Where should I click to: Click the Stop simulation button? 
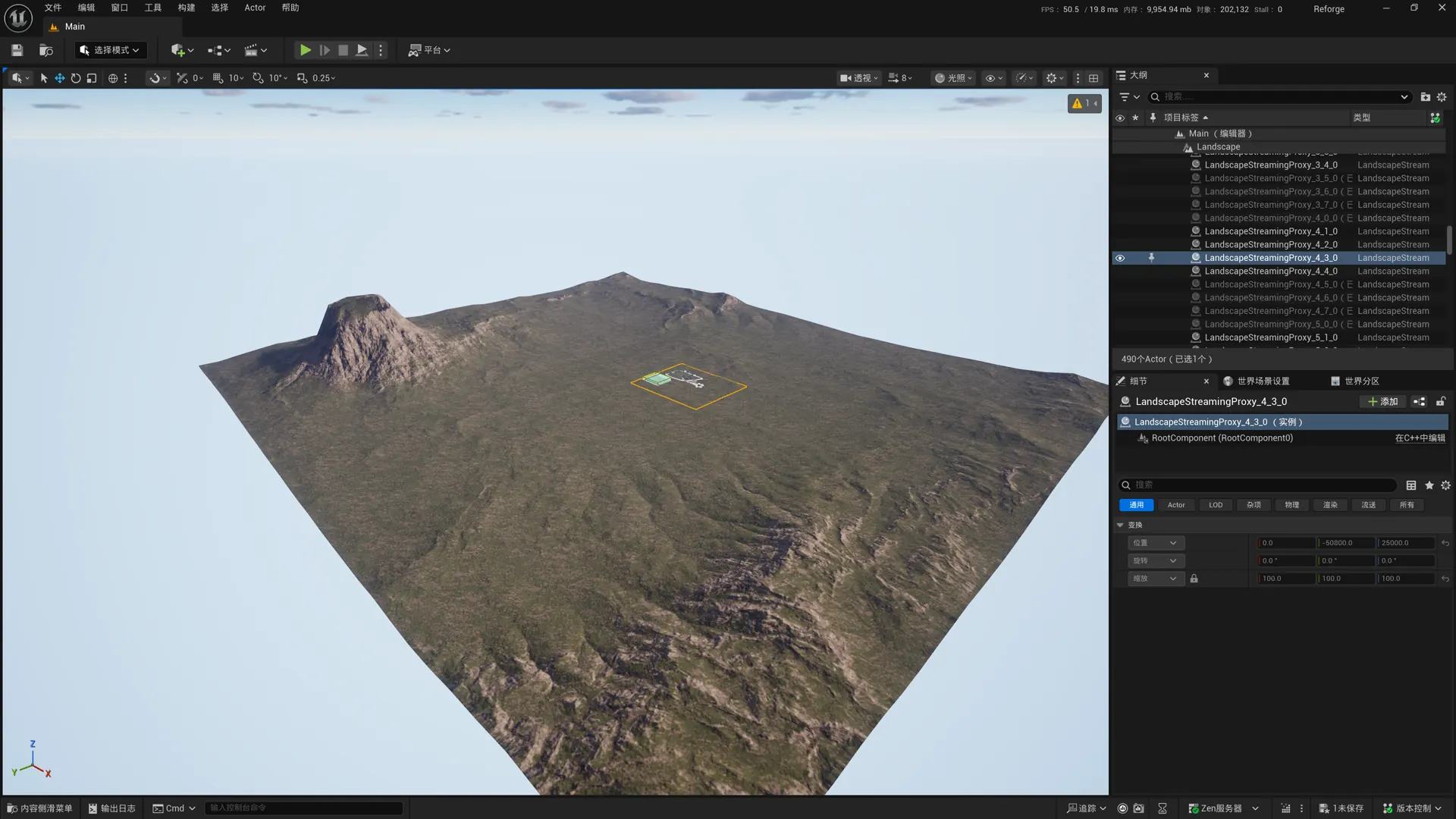(343, 50)
